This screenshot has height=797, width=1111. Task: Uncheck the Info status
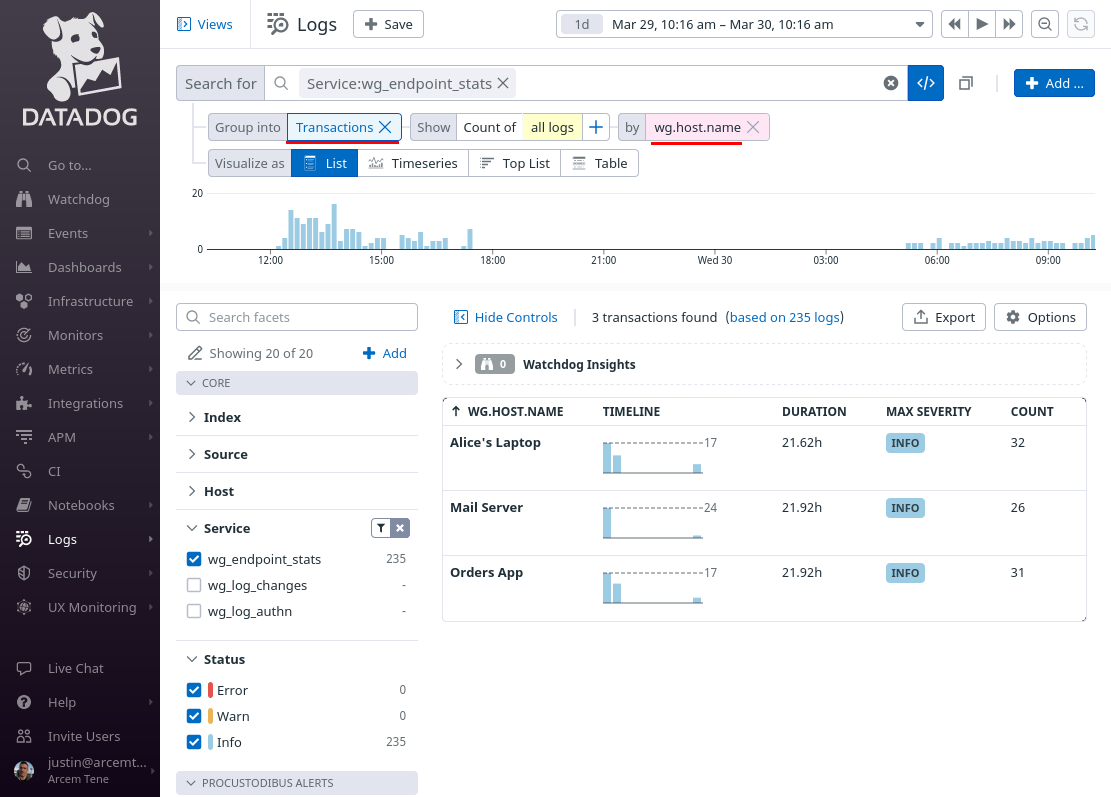(194, 742)
